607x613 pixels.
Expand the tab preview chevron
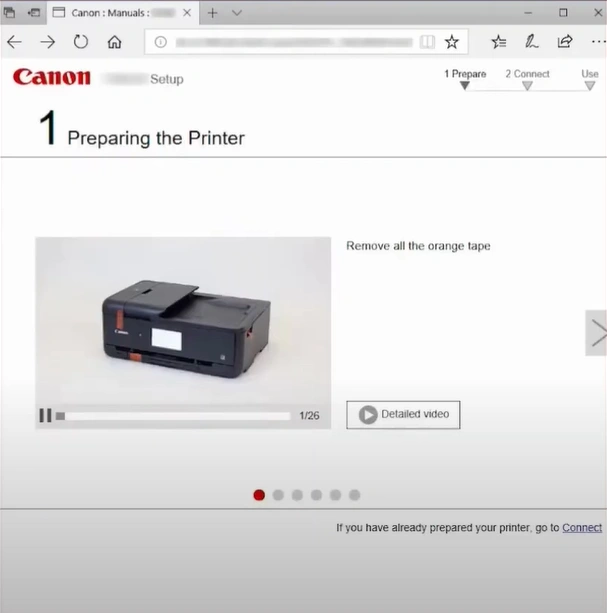pyautogui.click(x=237, y=13)
